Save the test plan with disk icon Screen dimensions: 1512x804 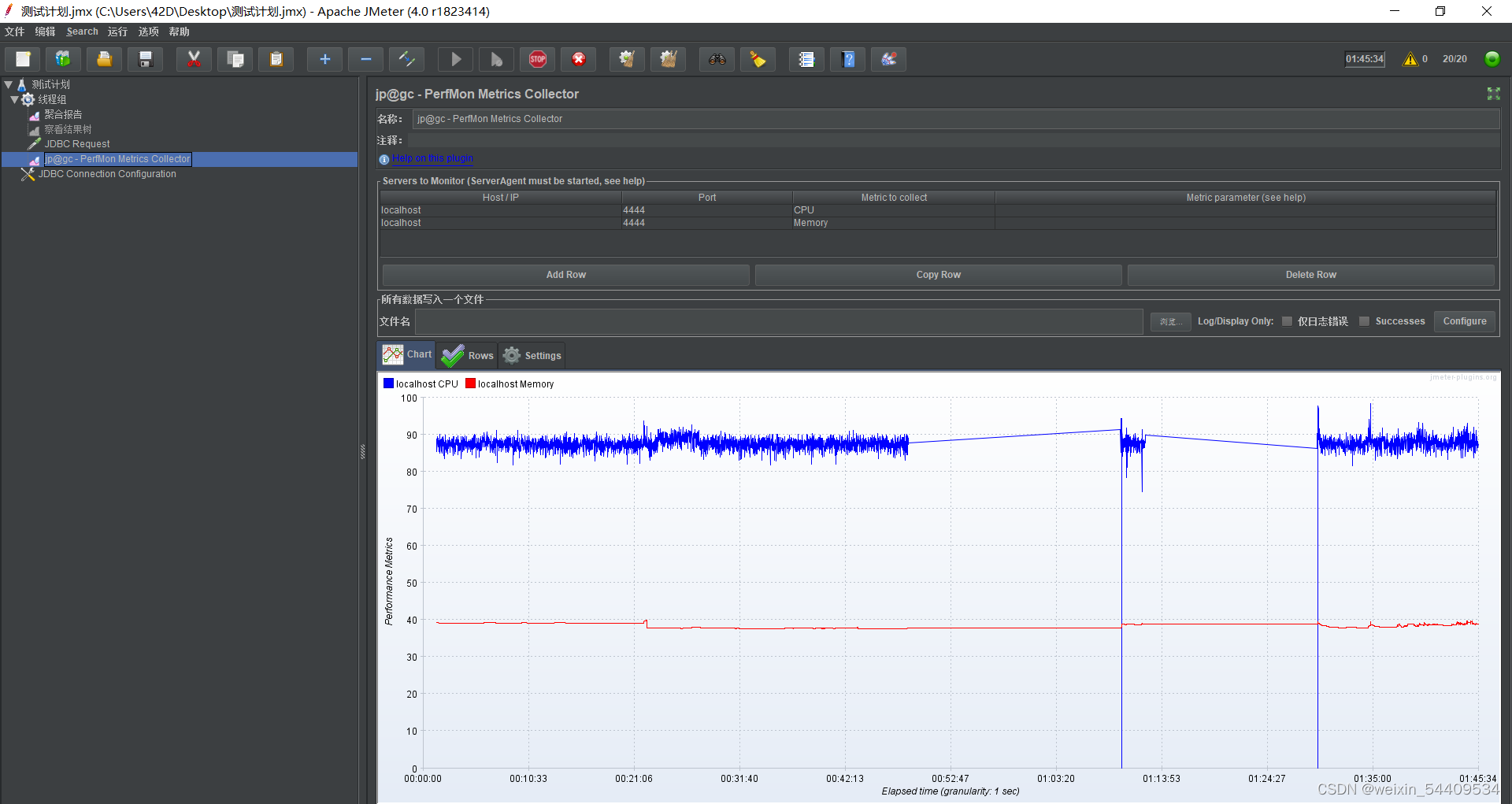tap(145, 59)
